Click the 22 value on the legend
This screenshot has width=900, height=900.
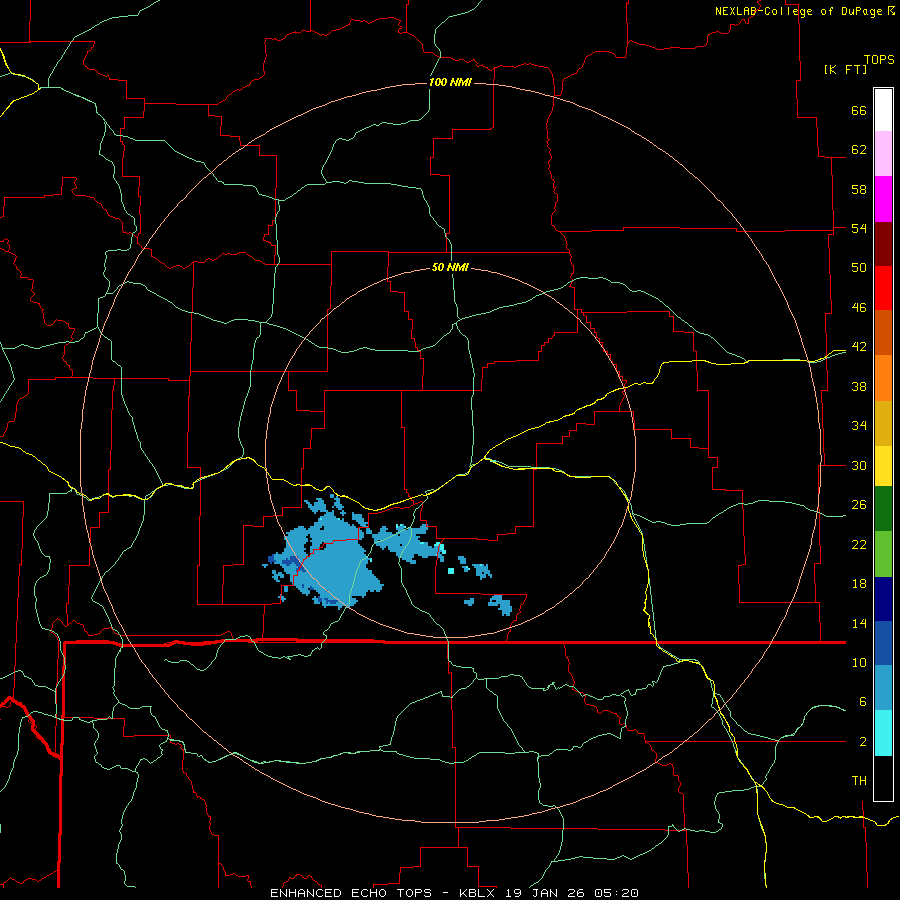click(859, 544)
